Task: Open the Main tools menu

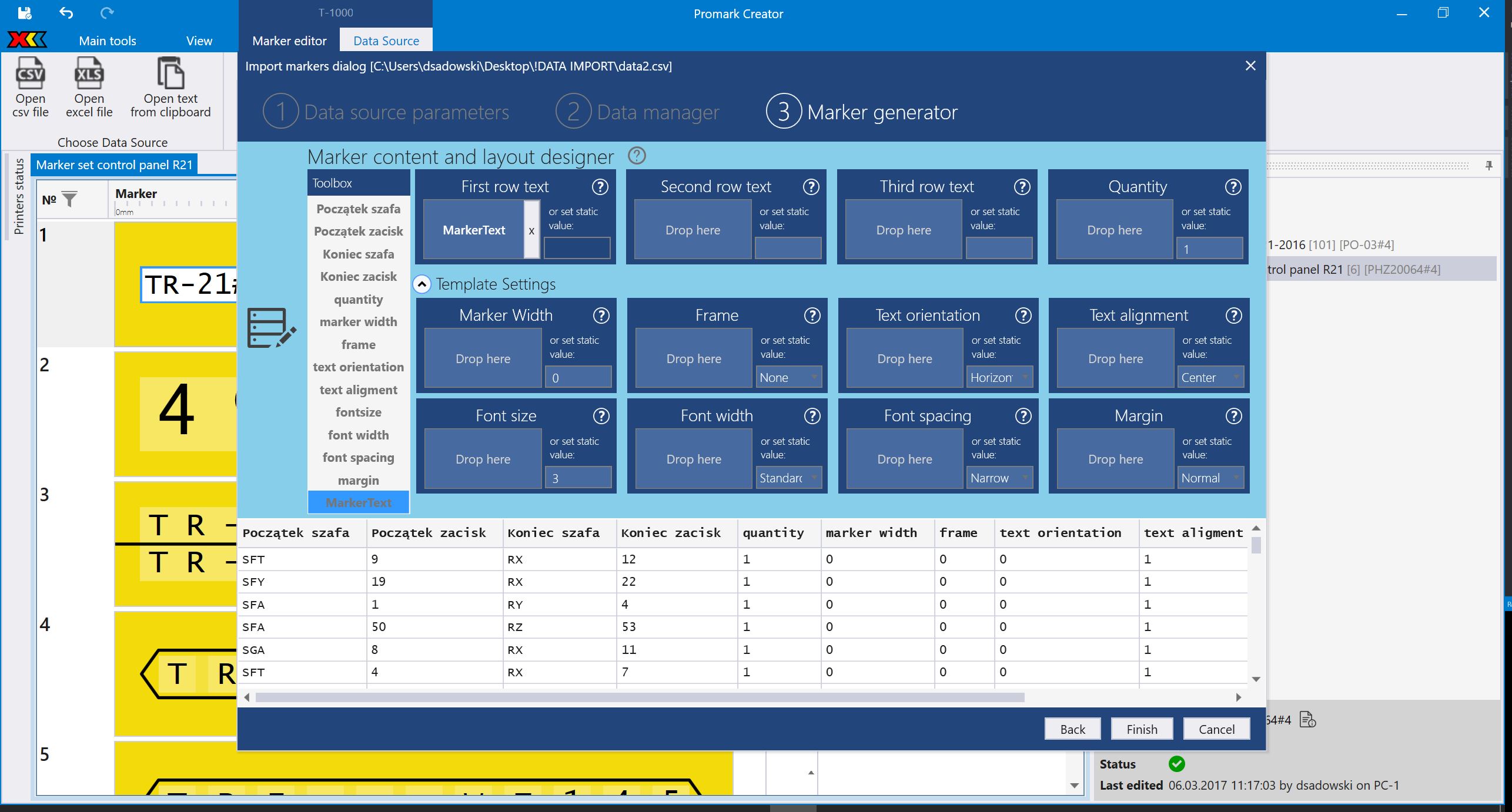Action: 108,41
